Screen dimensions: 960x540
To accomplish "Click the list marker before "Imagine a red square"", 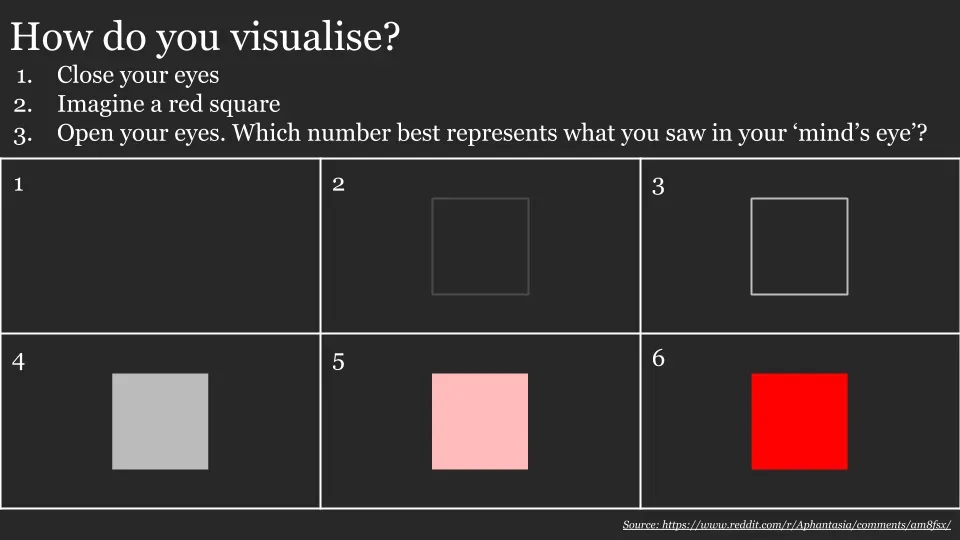I will [24, 104].
